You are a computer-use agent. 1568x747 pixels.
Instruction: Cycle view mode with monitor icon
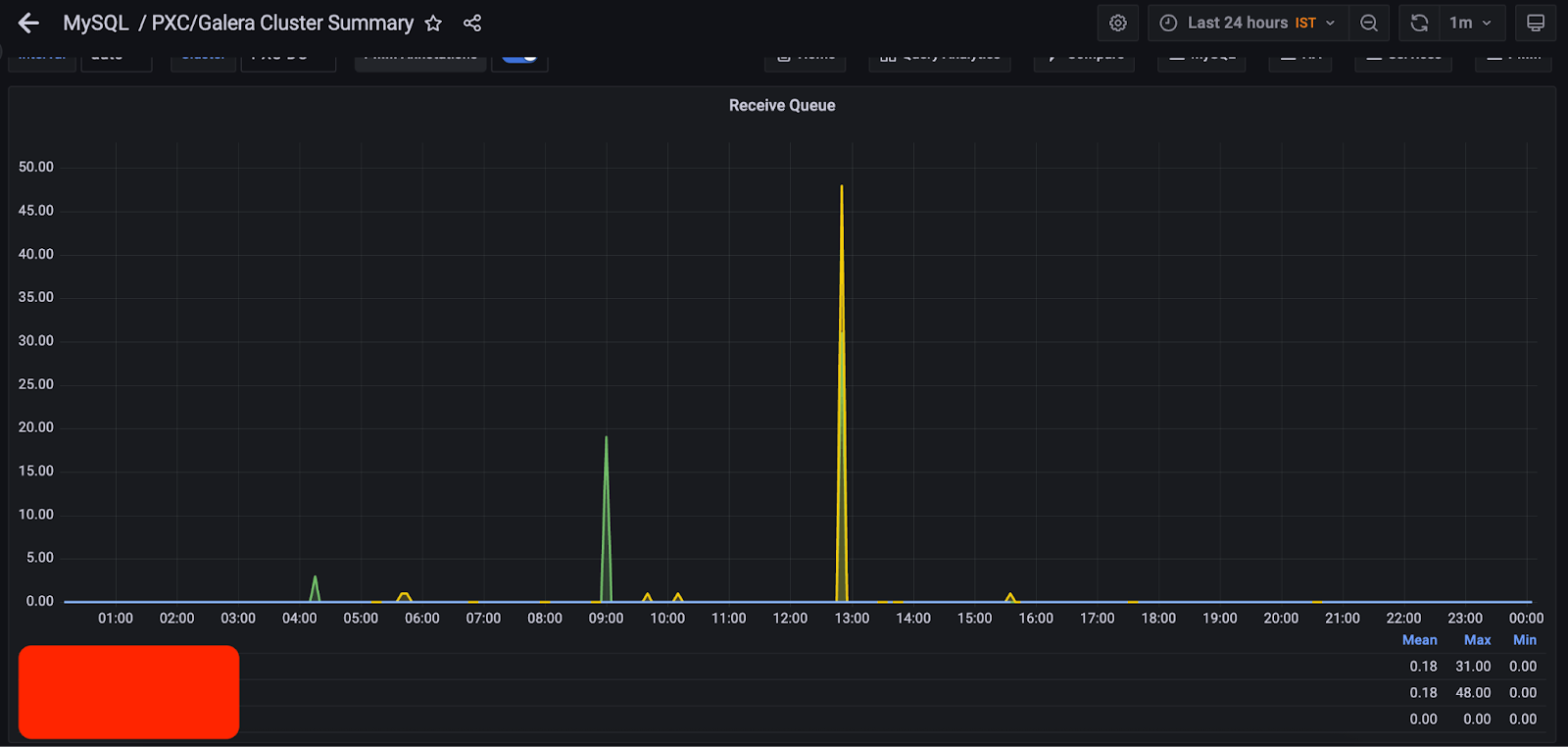pyautogui.click(x=1536, y=23)
